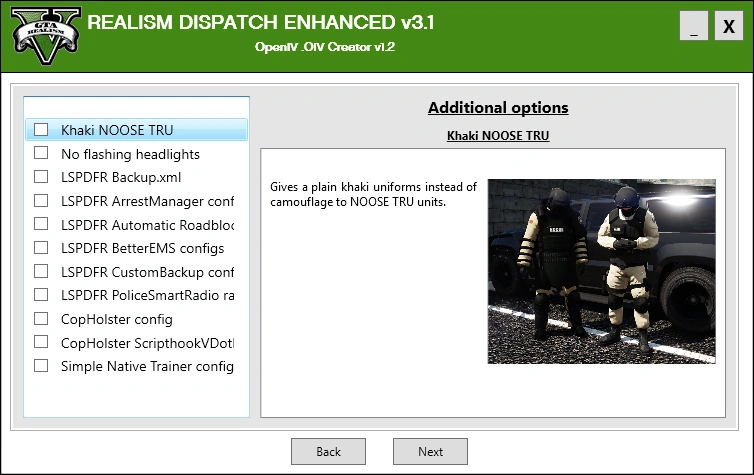This screenshot has height=475, width=754.
Task: Click the 'Additional options' heading
Action: (498, 108)
